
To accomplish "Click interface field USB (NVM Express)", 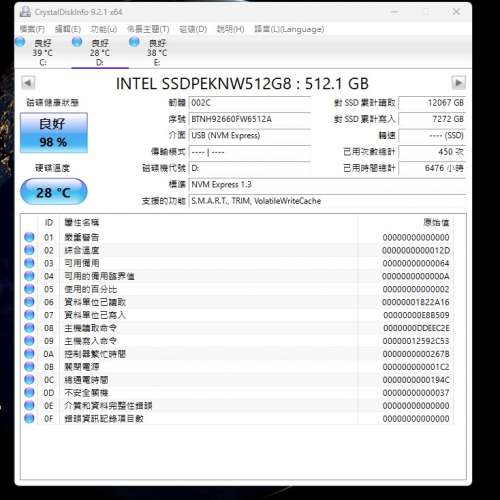I will point(250,135).
